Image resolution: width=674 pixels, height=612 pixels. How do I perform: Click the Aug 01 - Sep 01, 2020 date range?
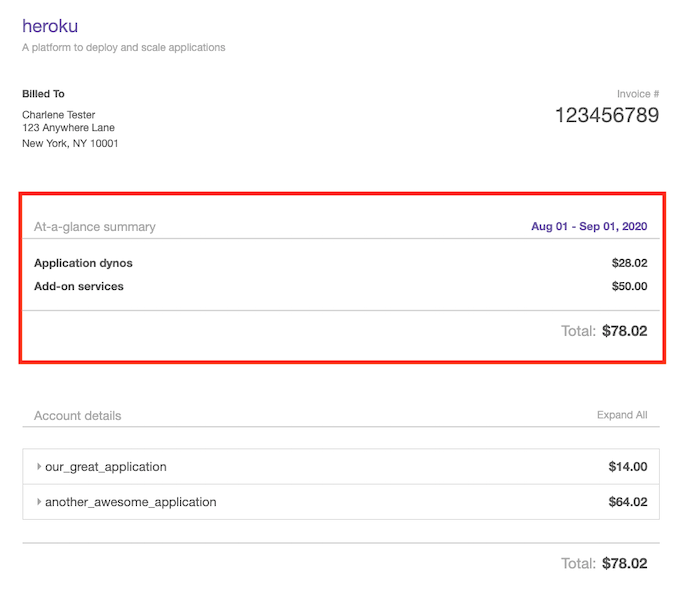(588, 227)
